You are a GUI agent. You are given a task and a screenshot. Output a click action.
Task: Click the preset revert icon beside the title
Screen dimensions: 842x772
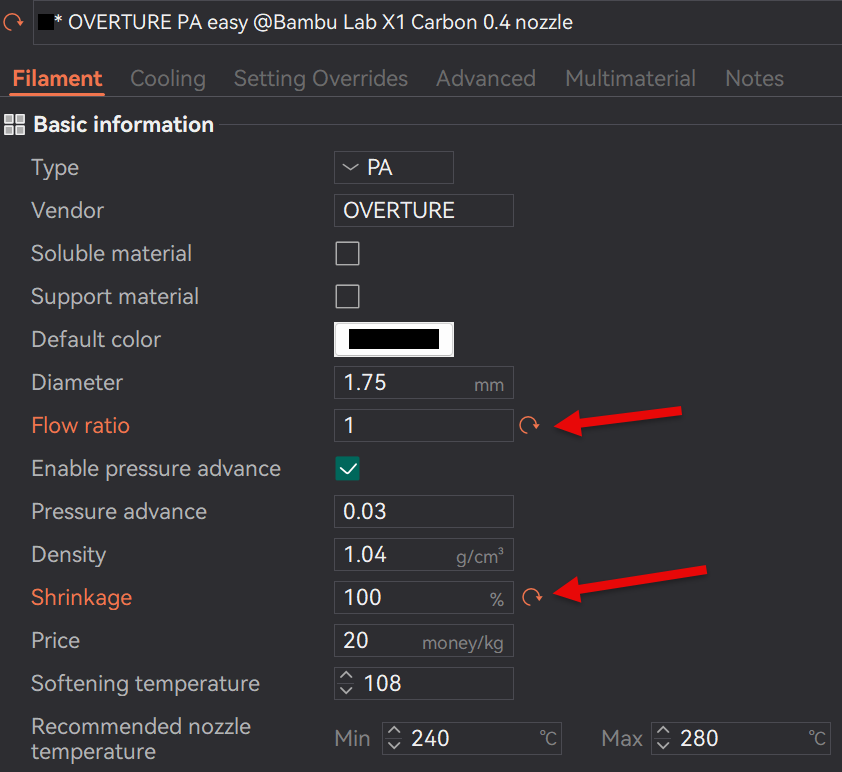click(x=13, y=22)
